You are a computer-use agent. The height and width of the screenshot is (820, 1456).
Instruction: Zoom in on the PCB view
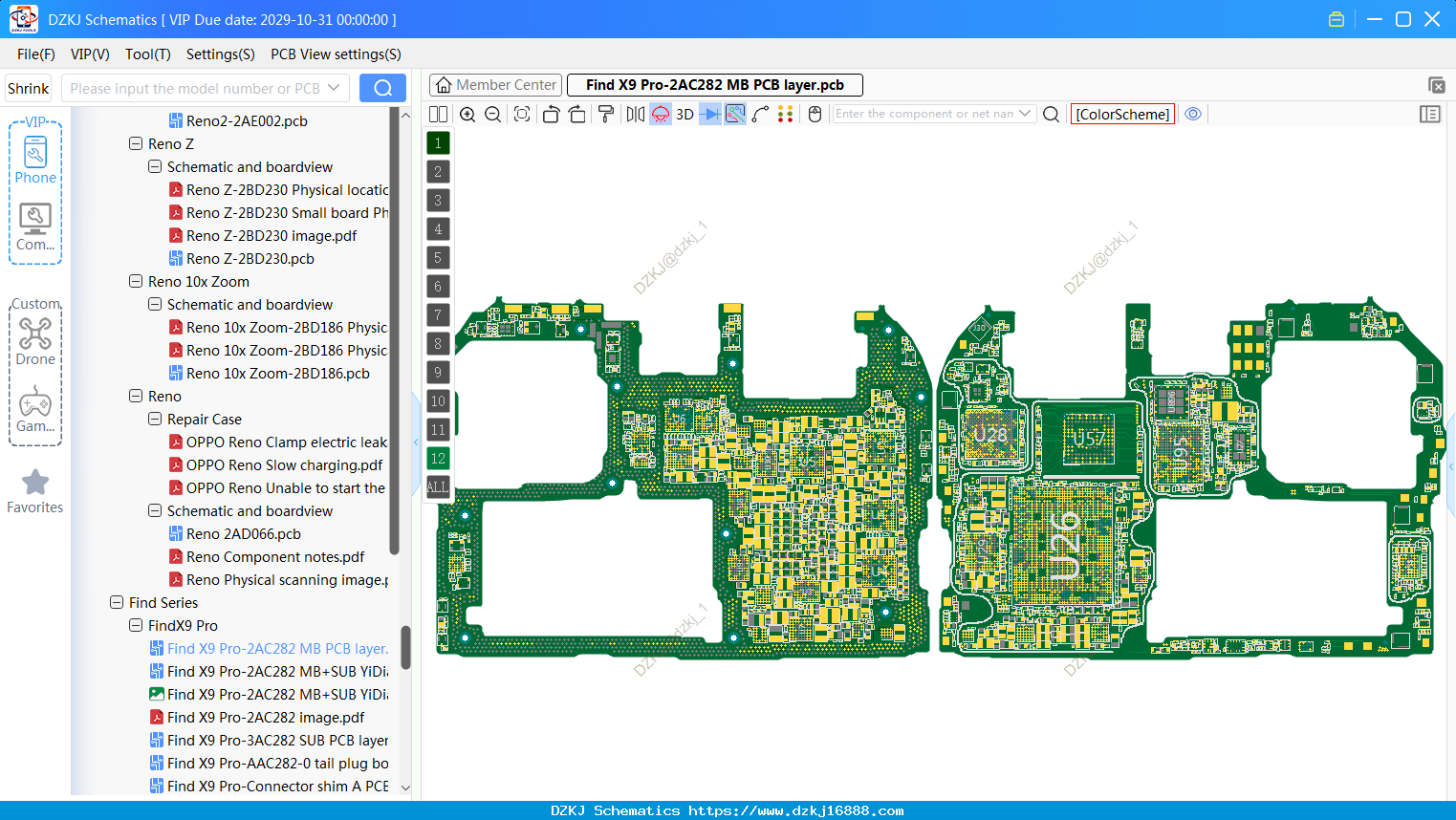[467, 114]
